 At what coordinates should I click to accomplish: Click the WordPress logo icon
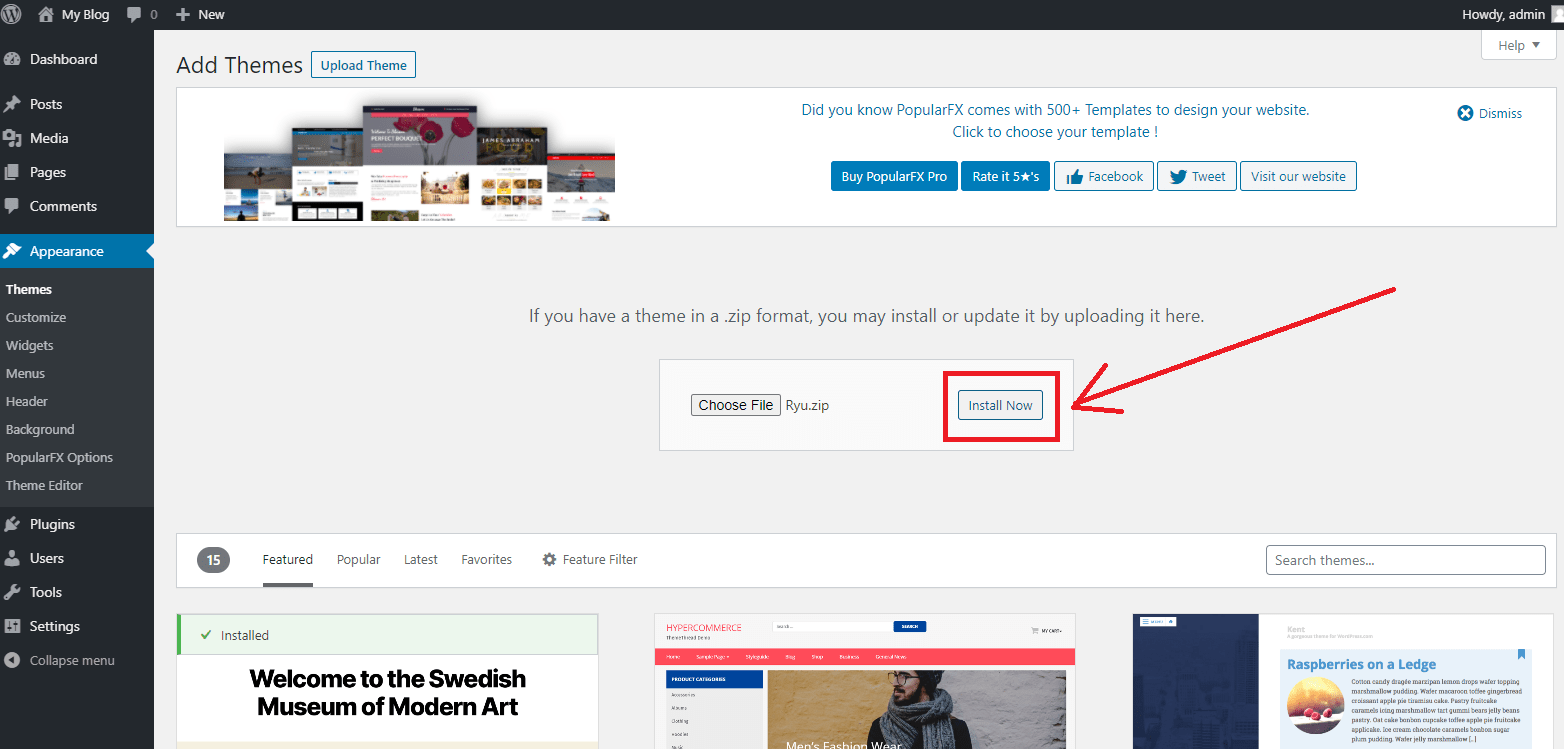click(x=12, y=14)
